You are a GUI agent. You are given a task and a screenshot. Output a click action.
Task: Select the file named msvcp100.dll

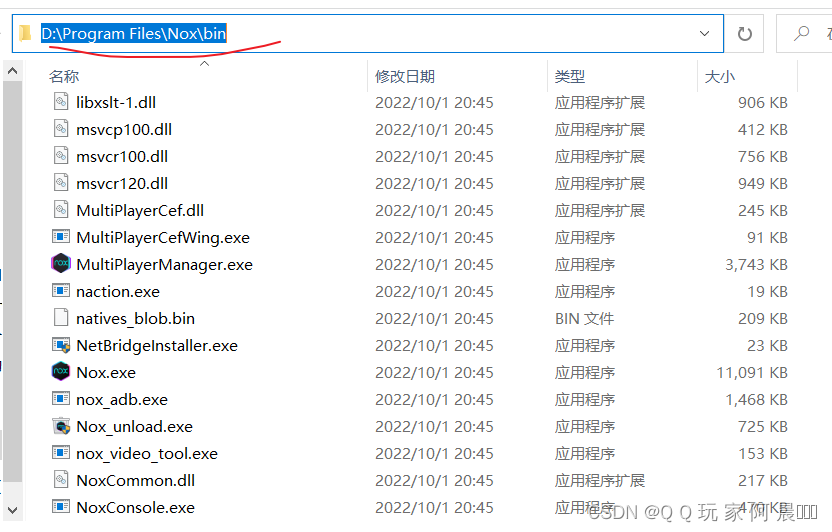click(124, 129)
